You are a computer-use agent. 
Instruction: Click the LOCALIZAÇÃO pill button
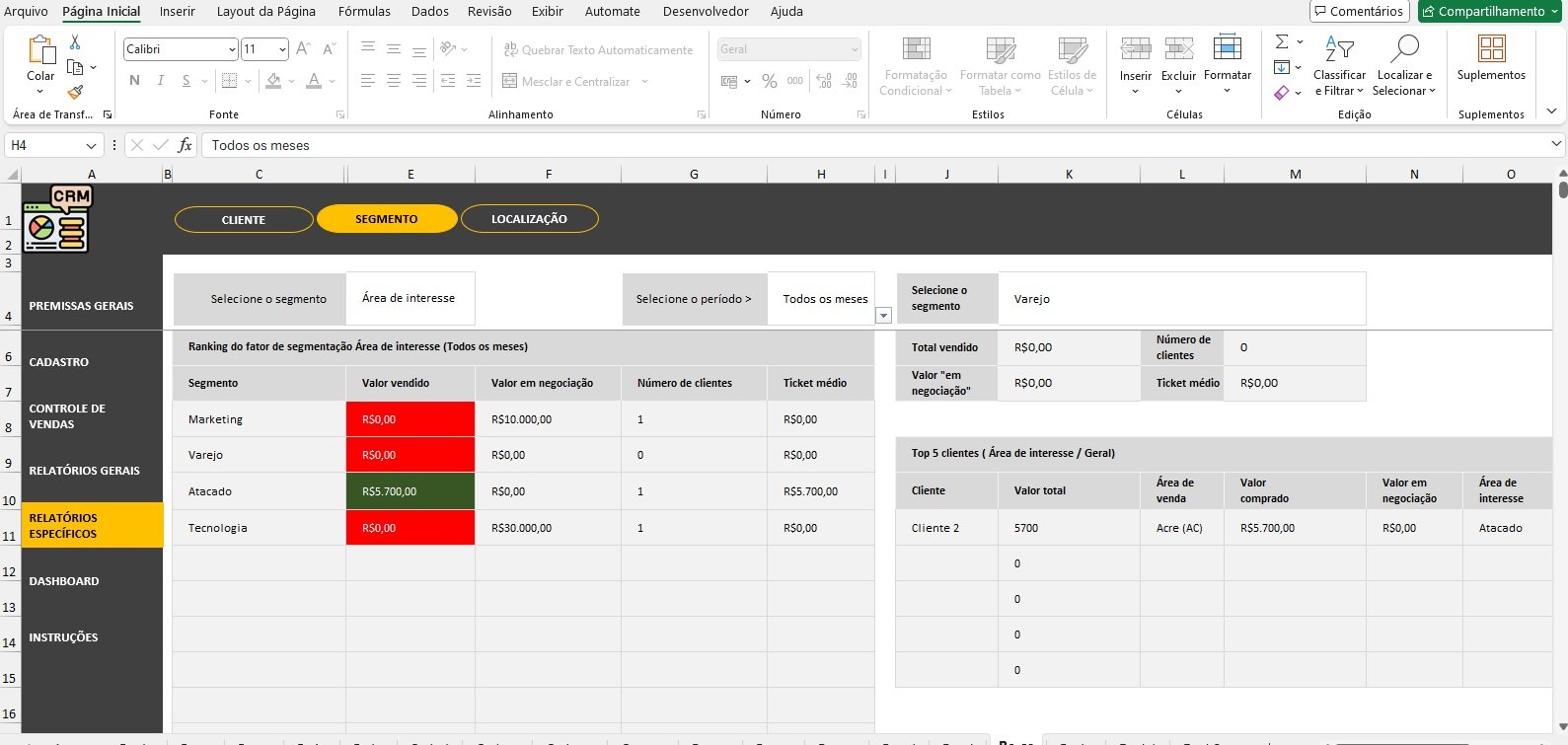(x=529, y=219)
